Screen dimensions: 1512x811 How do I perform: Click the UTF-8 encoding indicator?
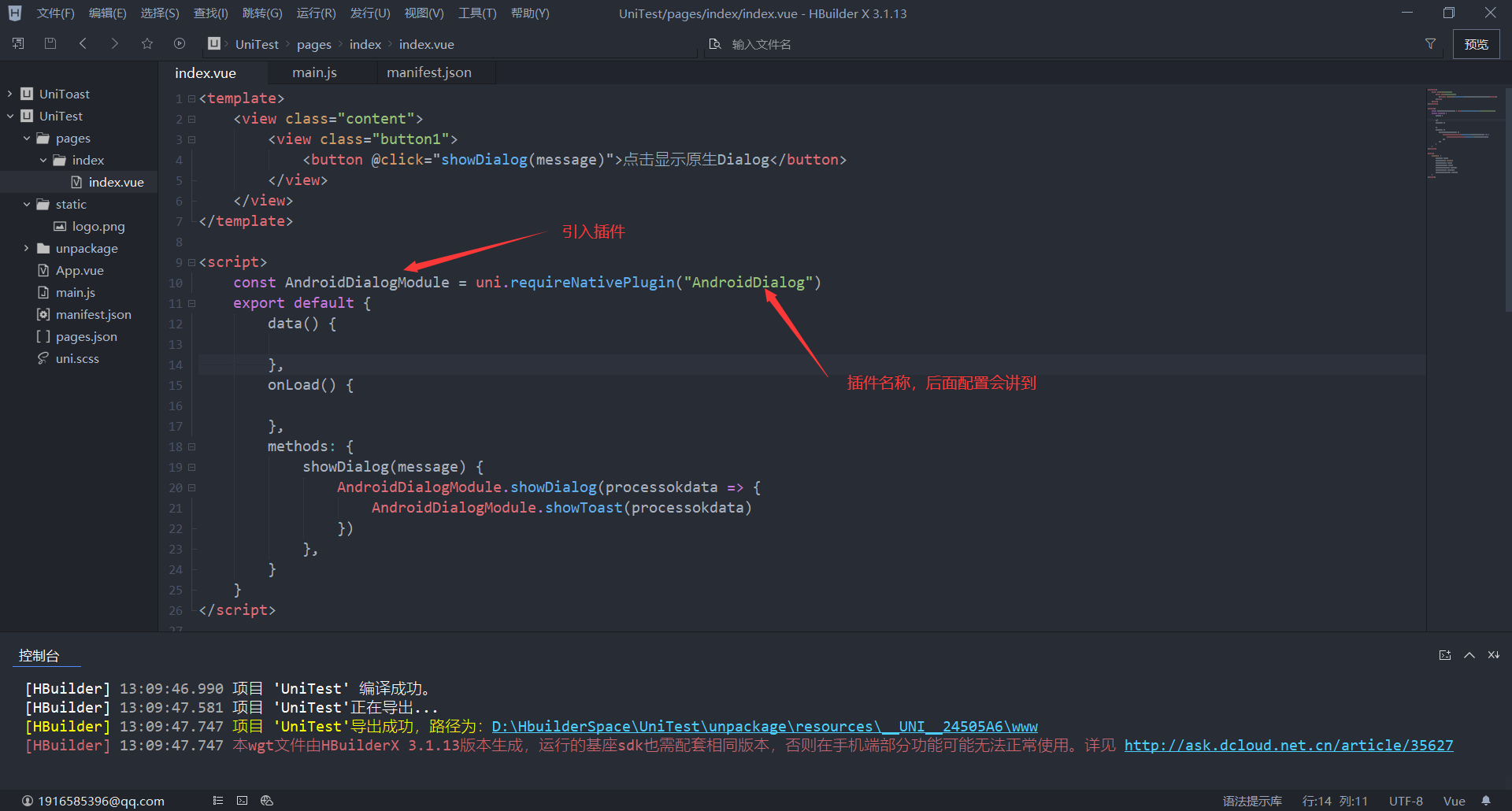pyautogui.click(x=1406, y=801)
